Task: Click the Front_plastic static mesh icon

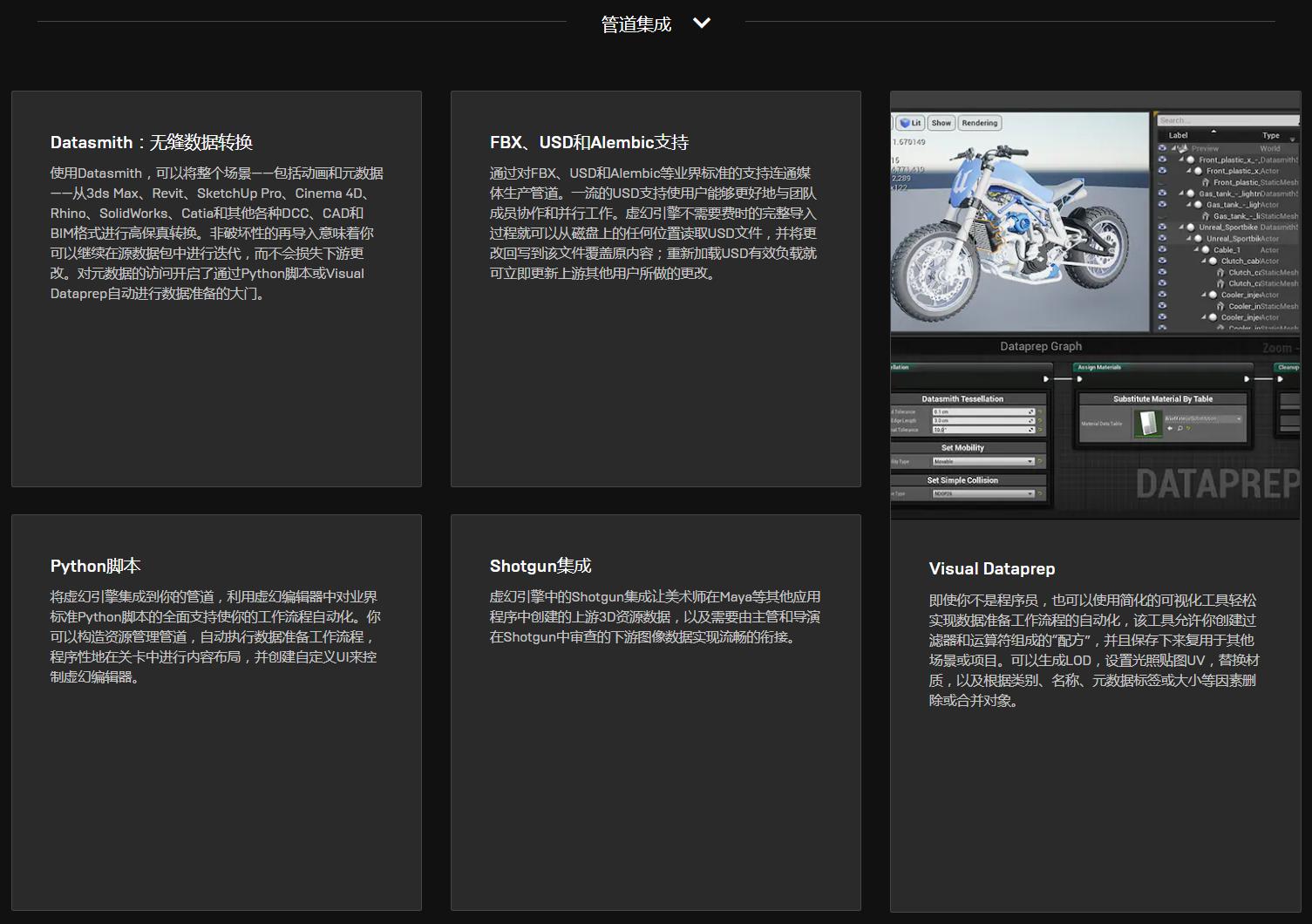Action: 1206,182
